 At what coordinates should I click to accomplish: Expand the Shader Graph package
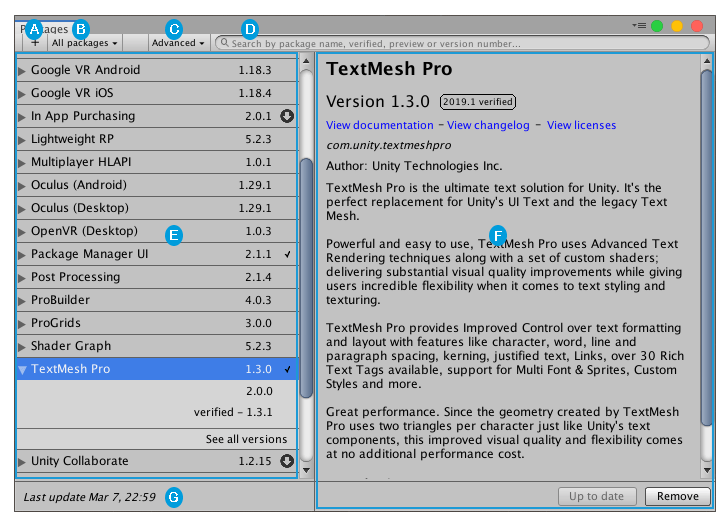(x=21, y=347)
